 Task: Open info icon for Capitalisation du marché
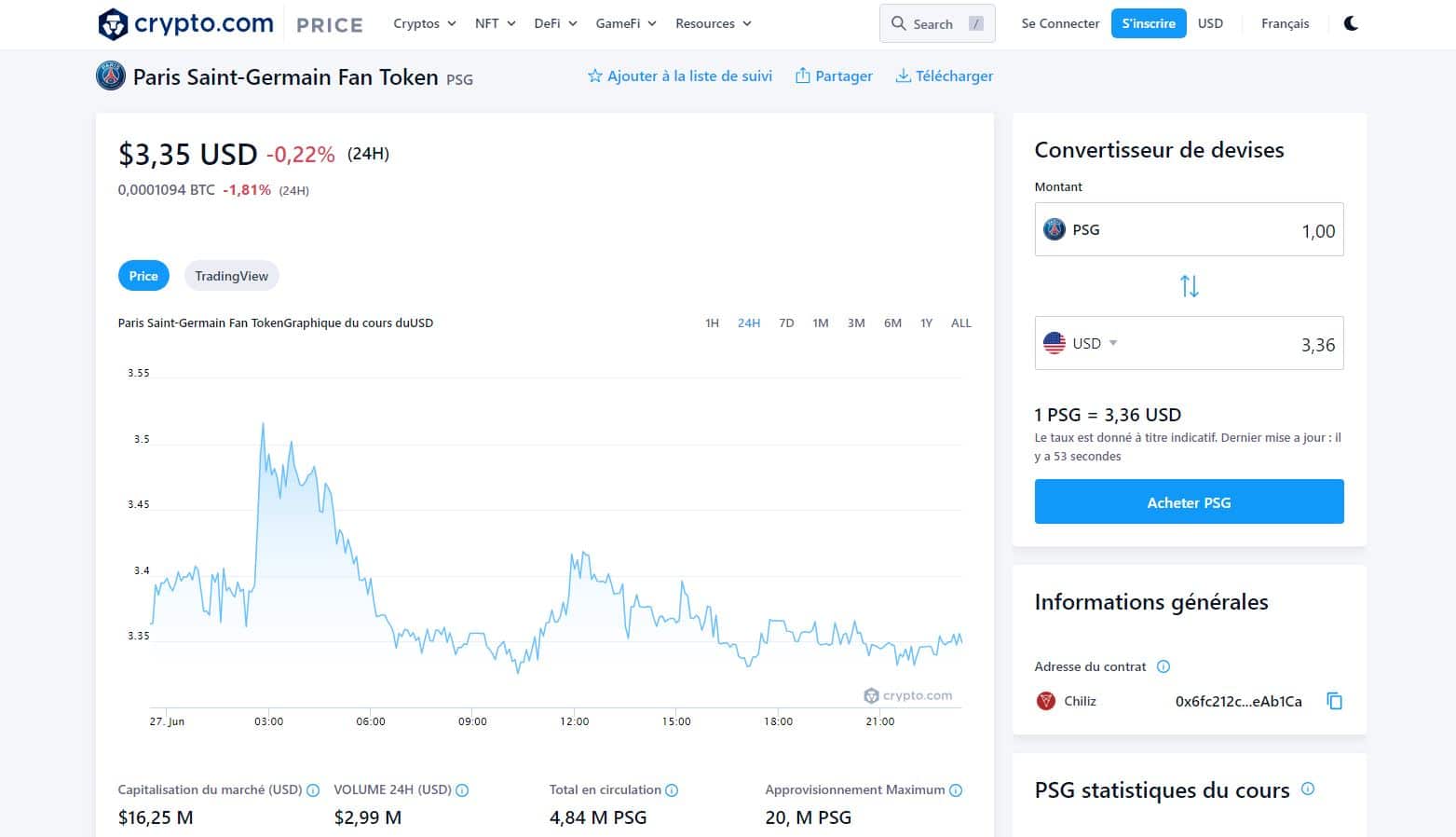click(313, 790)
